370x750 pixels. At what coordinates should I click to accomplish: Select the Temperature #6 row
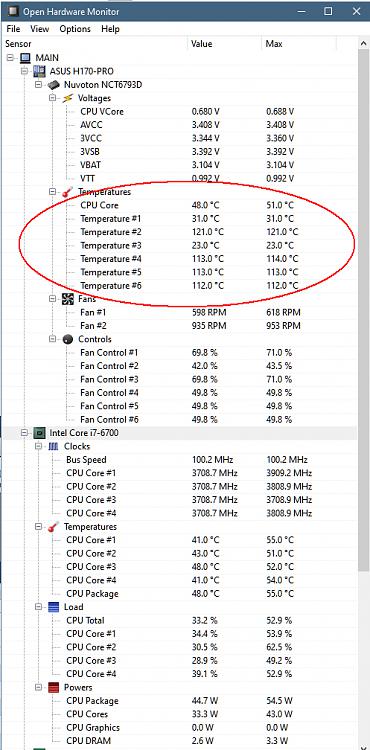(179, 286)
